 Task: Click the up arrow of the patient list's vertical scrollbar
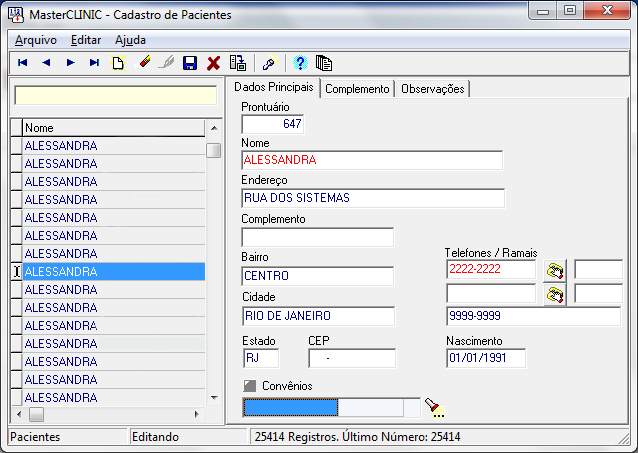(x=214, y=128)
